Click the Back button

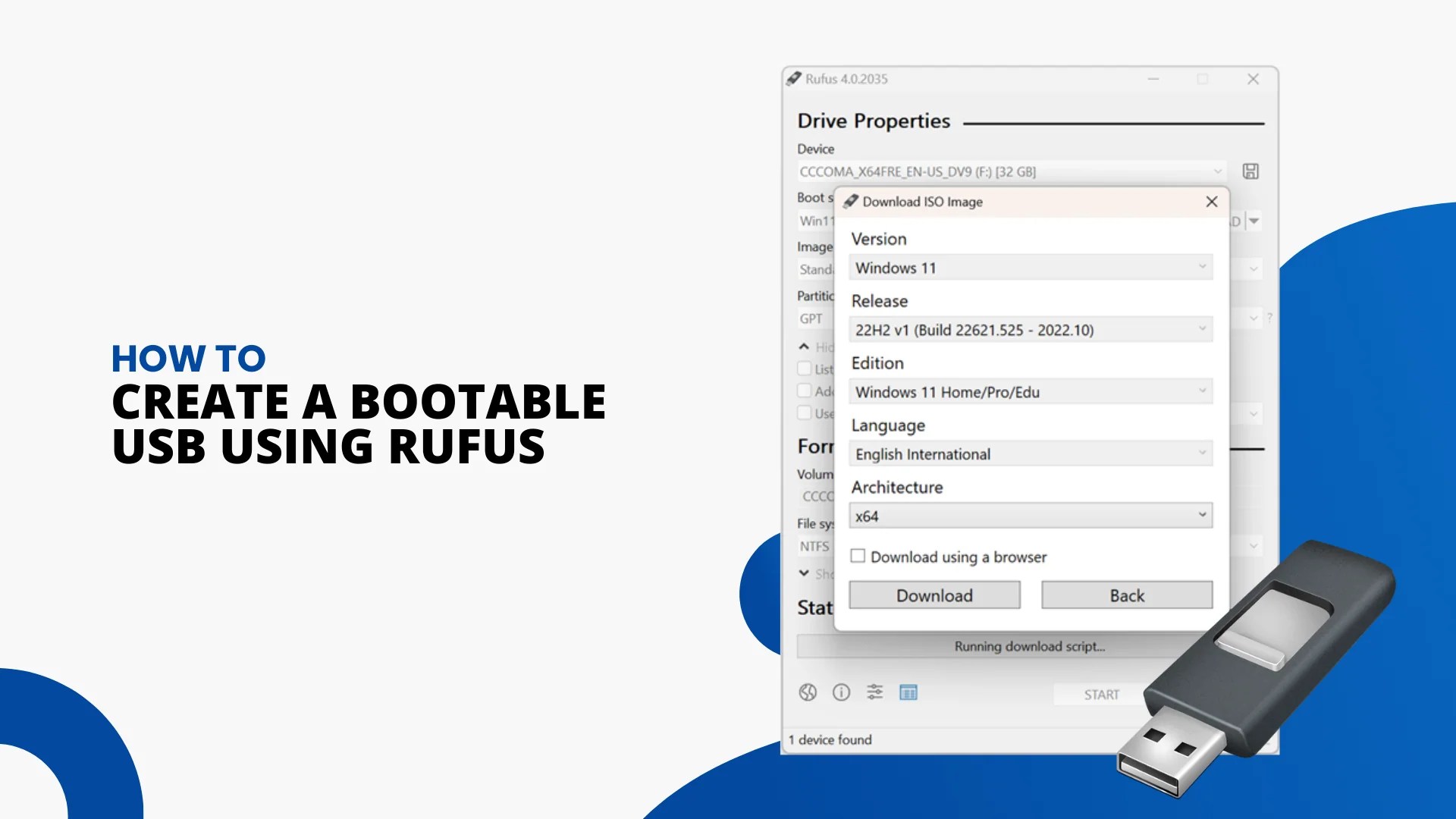[x=1127, y=595]
